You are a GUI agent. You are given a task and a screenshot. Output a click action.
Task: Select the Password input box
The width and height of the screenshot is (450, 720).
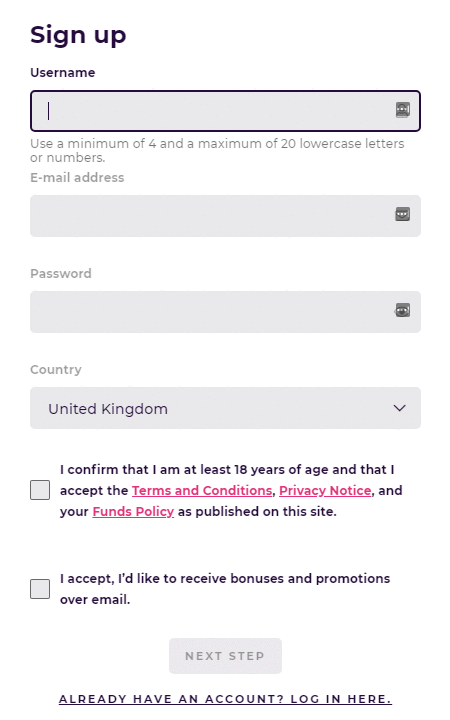click(225, 312)
